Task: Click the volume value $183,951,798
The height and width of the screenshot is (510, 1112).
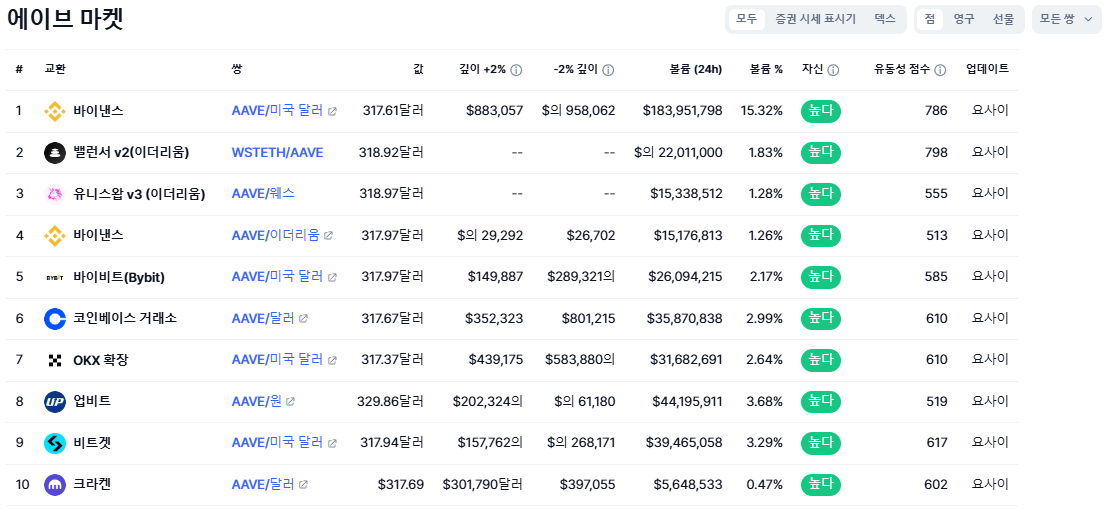Action: pyautogui.click(x=682, y=111)
